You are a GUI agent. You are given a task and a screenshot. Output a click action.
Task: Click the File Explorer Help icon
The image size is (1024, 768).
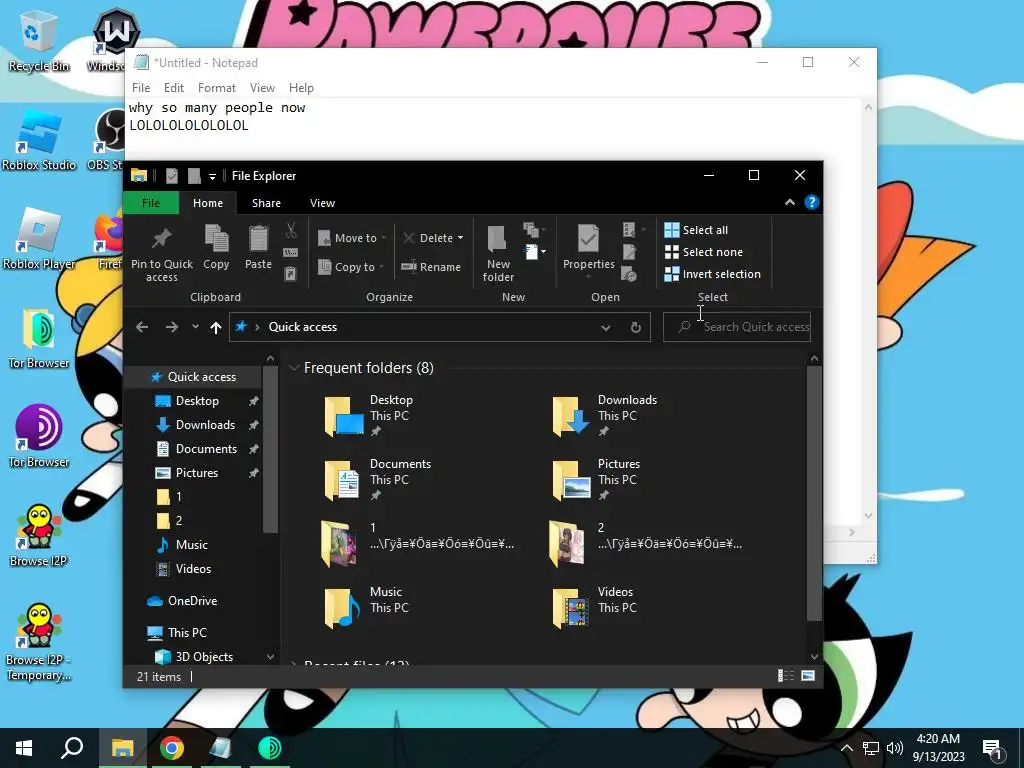pyautogui.click(x=811, y=202)
